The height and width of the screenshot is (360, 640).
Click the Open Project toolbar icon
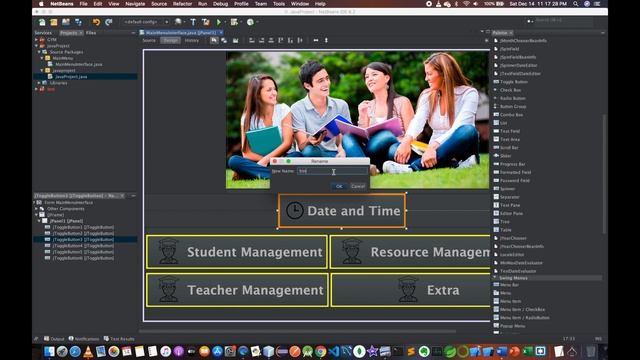pyautogui.click(x=66, y=22)
